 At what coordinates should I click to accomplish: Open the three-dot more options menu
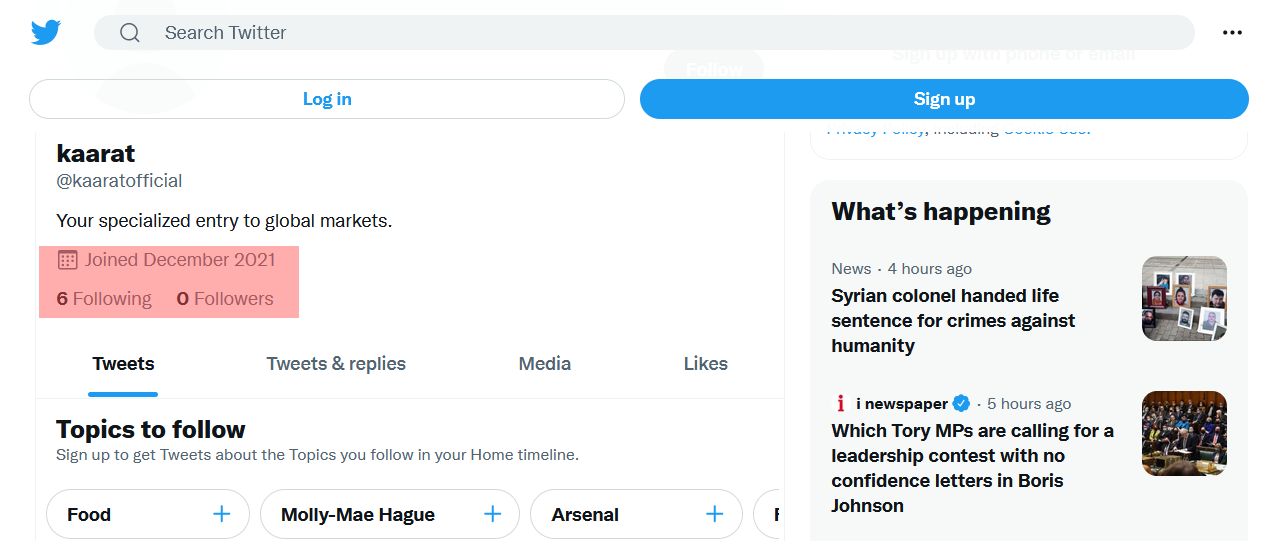pos(1232,33)
